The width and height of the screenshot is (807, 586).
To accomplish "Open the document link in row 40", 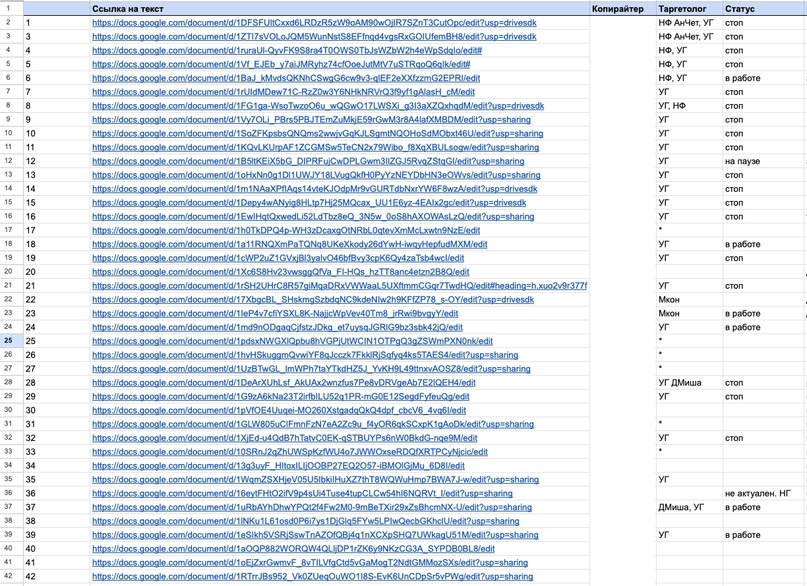I will pos(293,549).
